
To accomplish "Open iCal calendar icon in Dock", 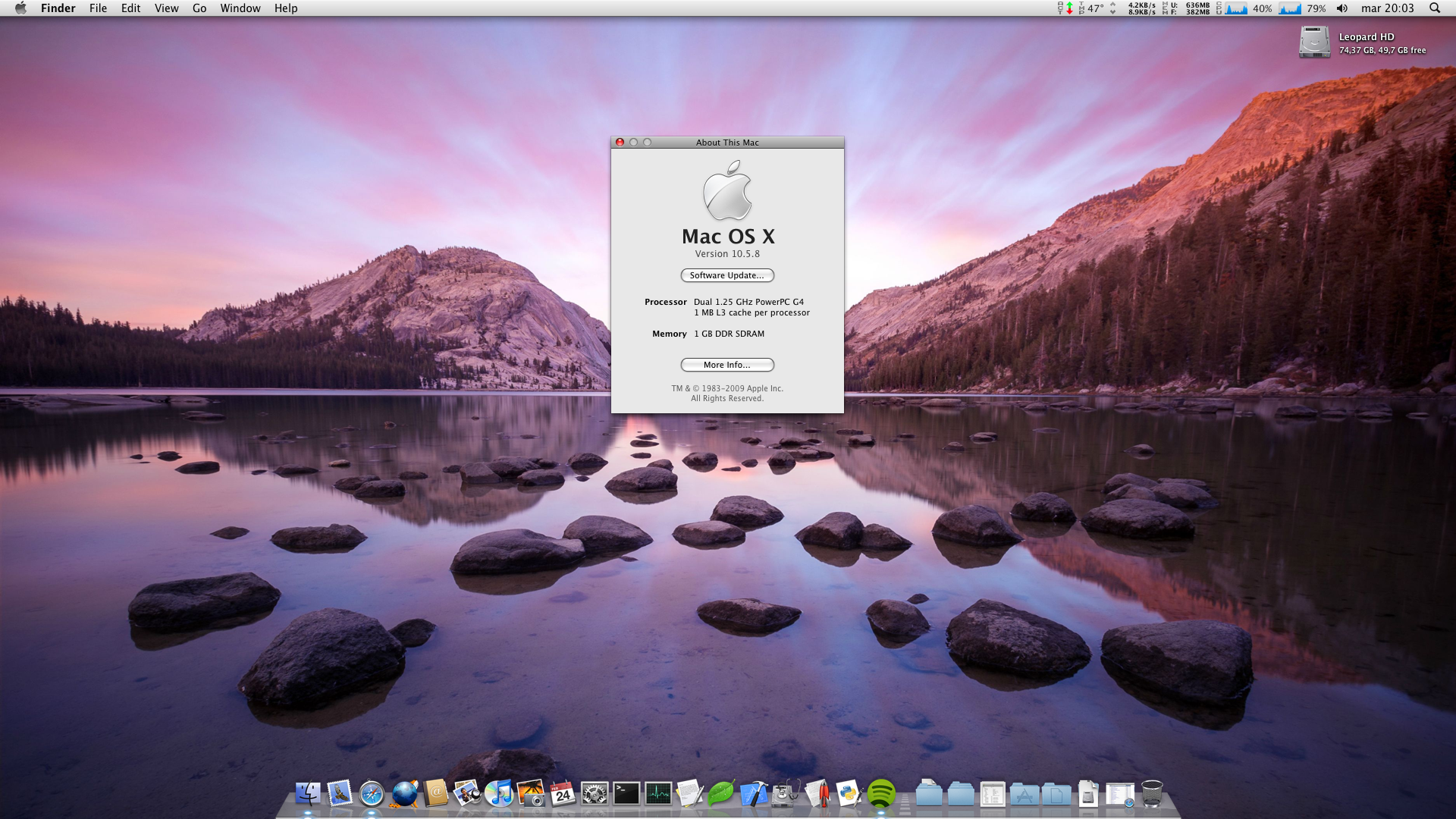I will [x=563, y=794].
